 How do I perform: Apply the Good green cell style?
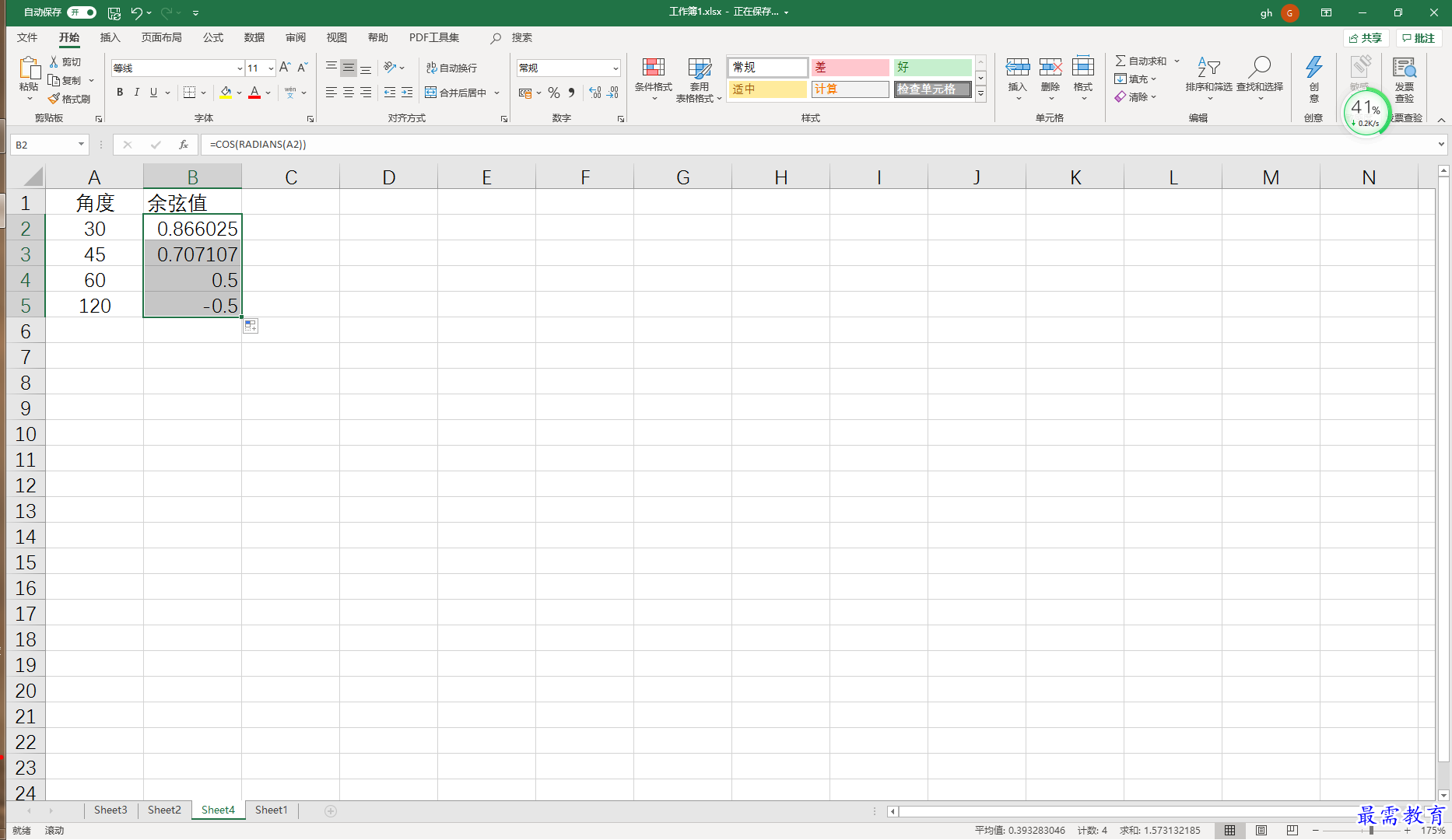tap(932, 68)
